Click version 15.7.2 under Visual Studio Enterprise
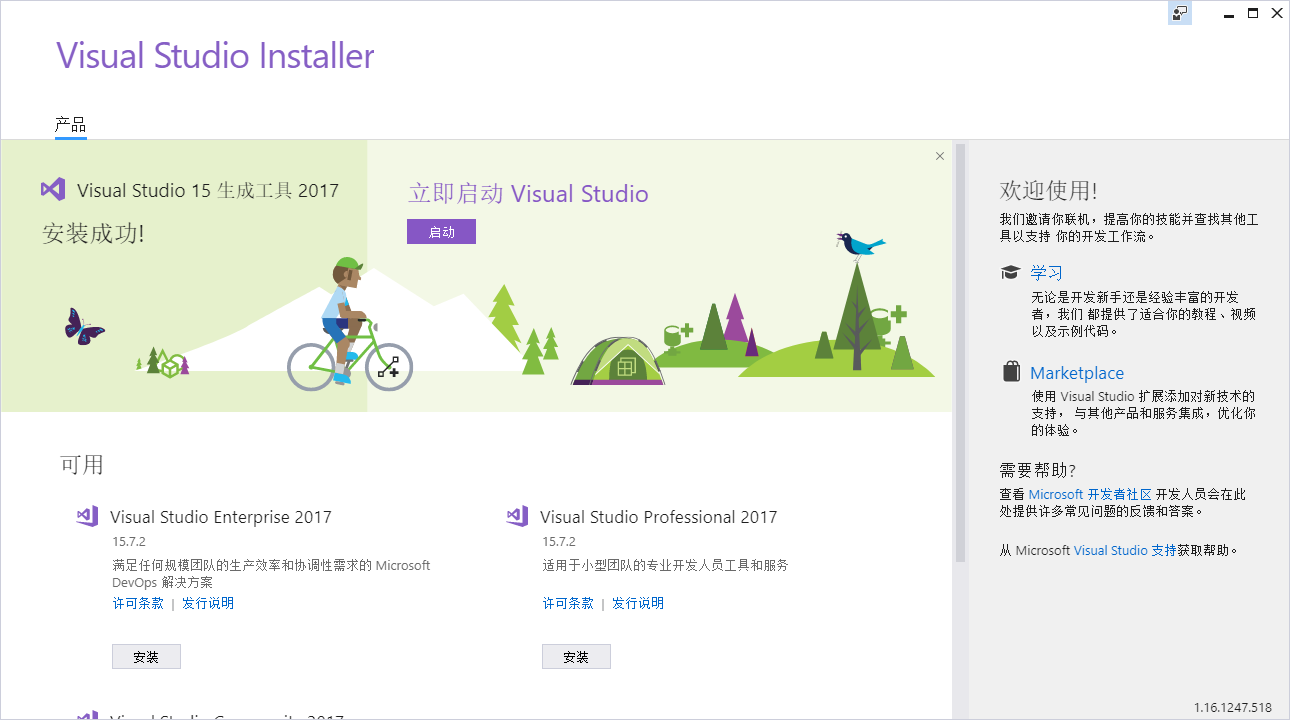1290x720 pixels. (129, 542)
